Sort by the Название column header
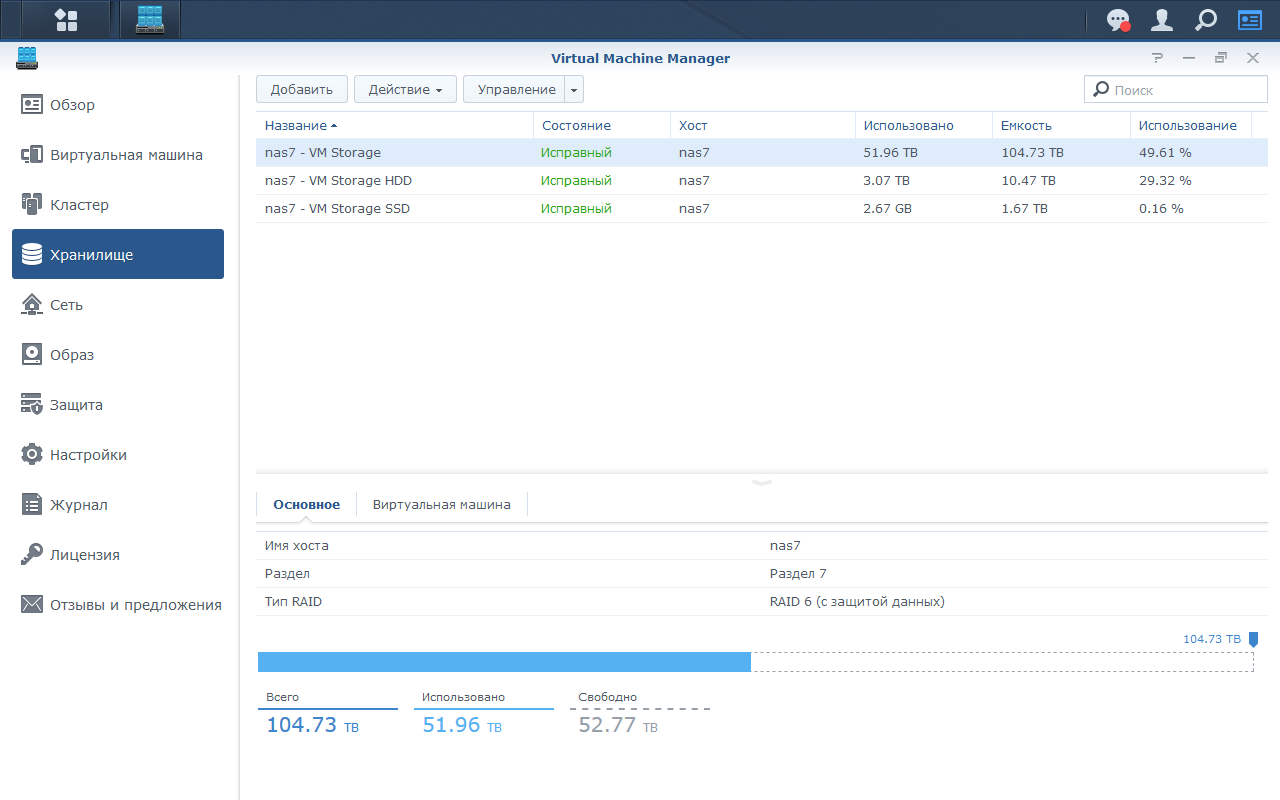 295,125
